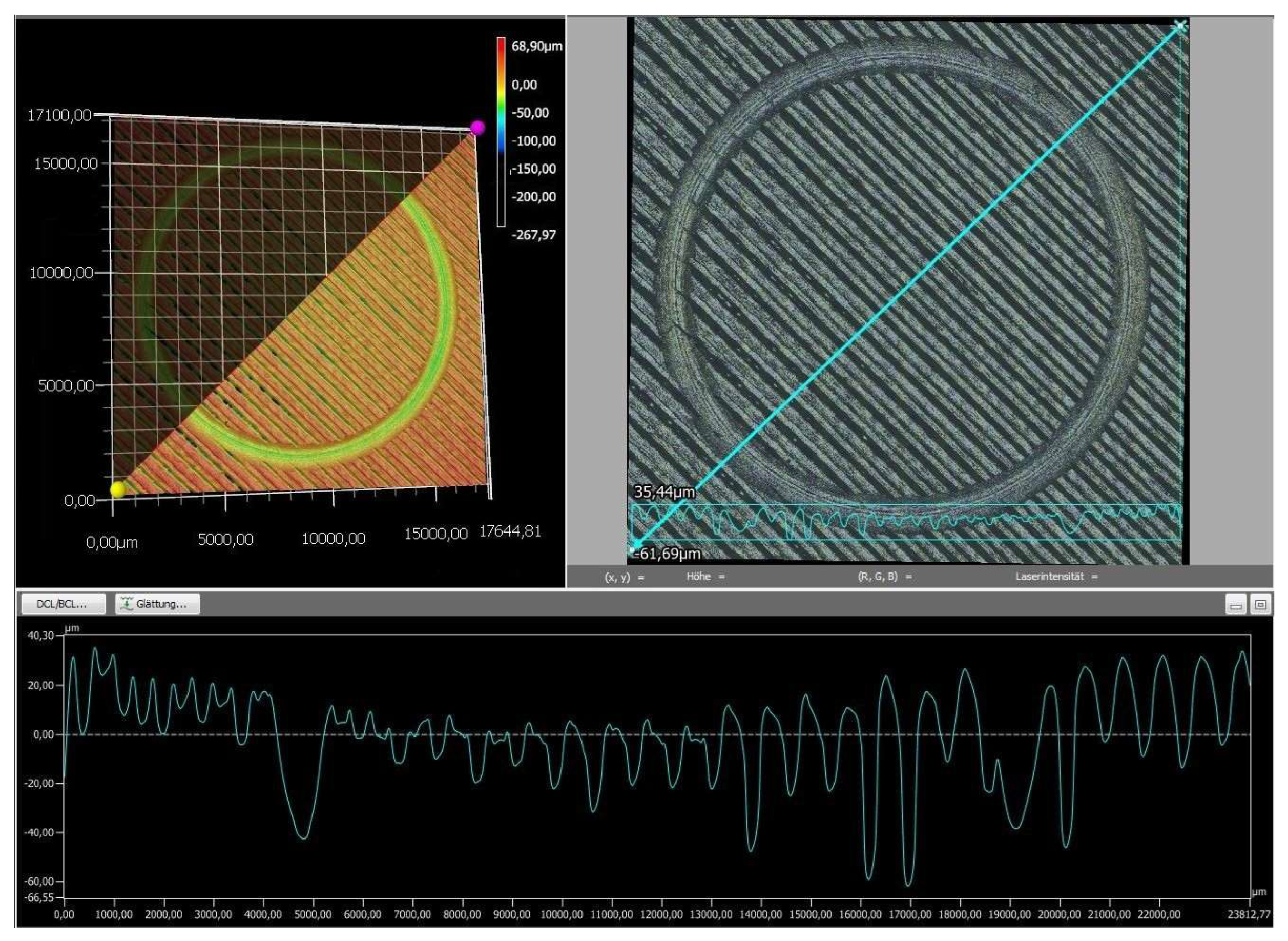This screenshot has width=1288, height=941.
Task: Click the bottom-left endpoint of the profile line
Action: 633,549
